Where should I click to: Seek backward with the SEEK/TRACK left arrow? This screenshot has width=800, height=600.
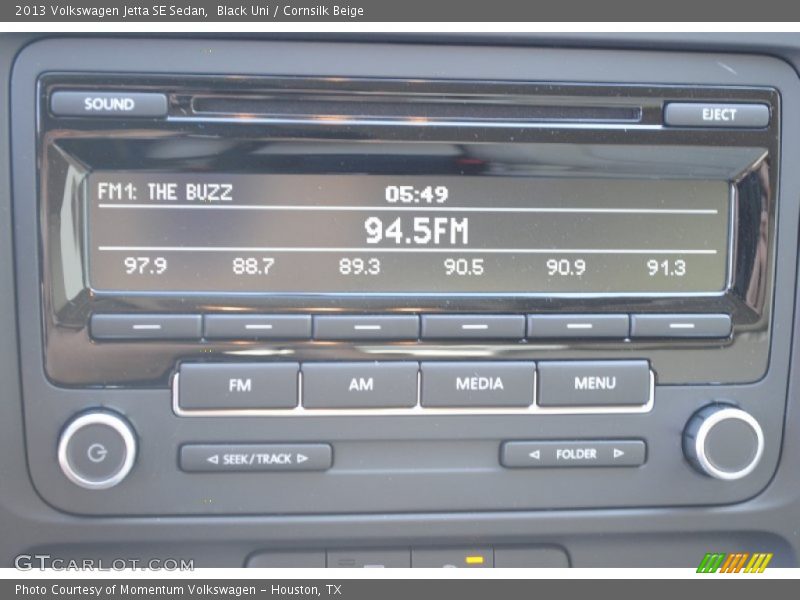coord(213,459)
